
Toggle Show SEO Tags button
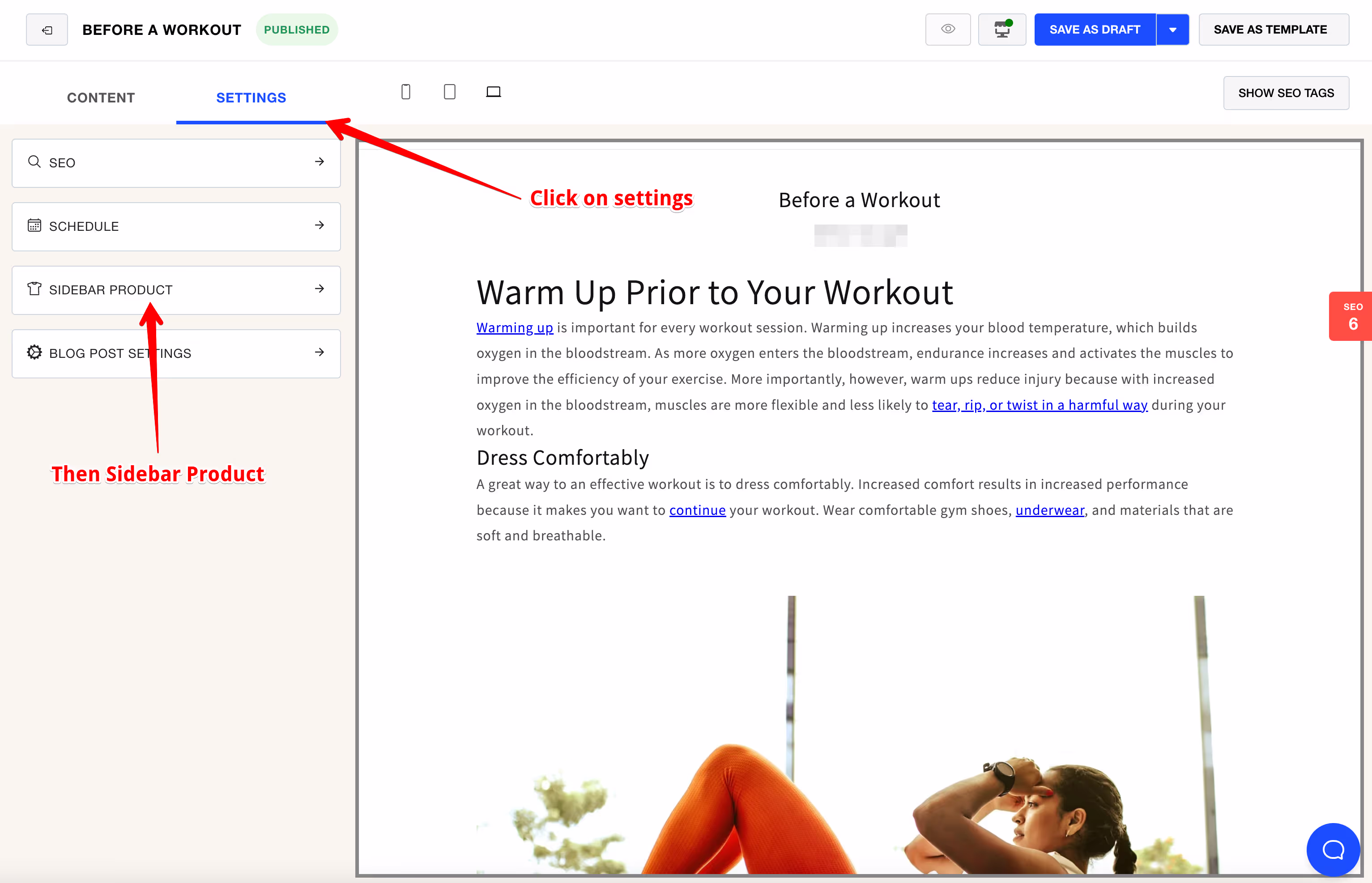[x=1286, y=93]
